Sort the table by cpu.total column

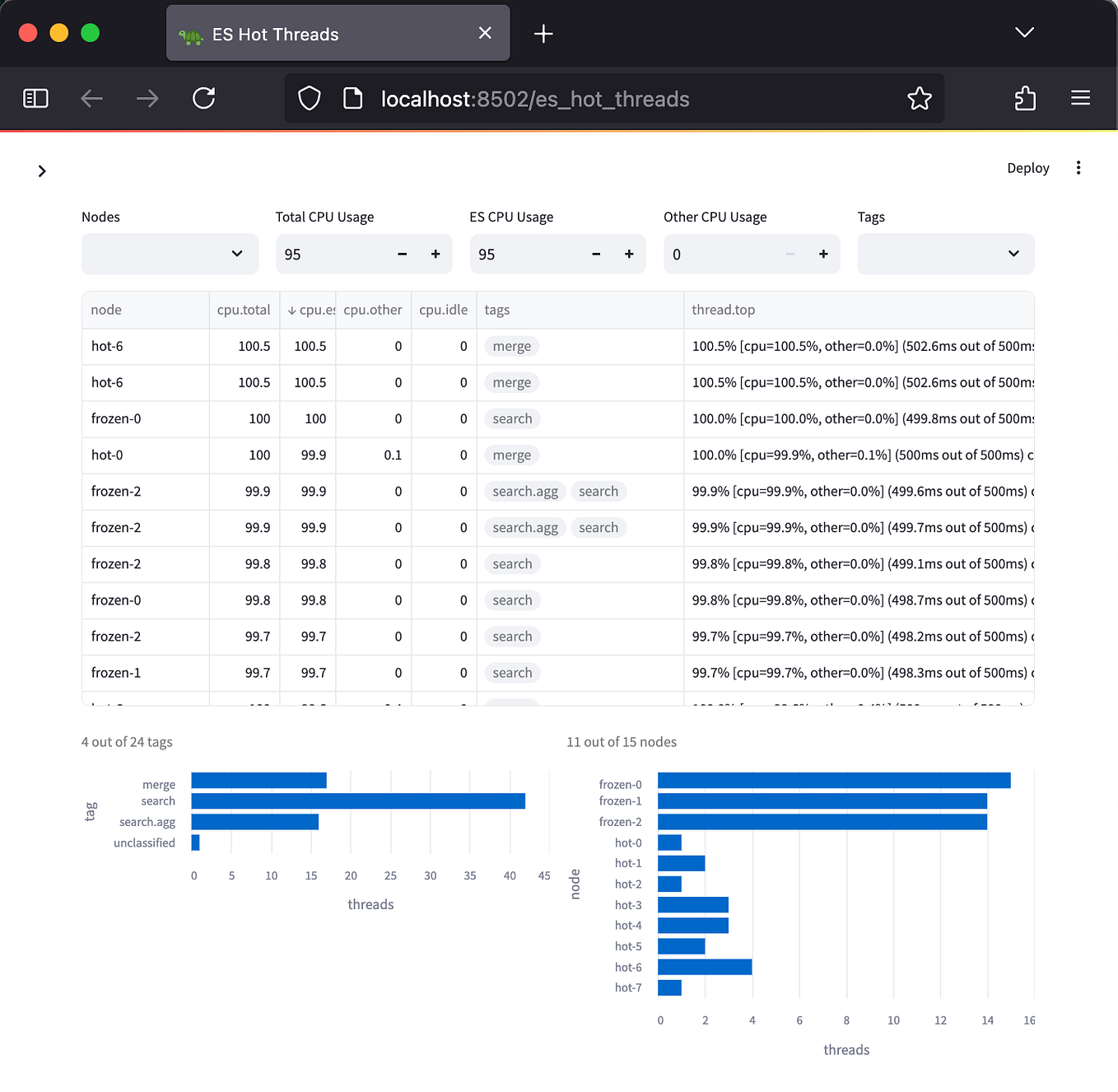point(244,310)
